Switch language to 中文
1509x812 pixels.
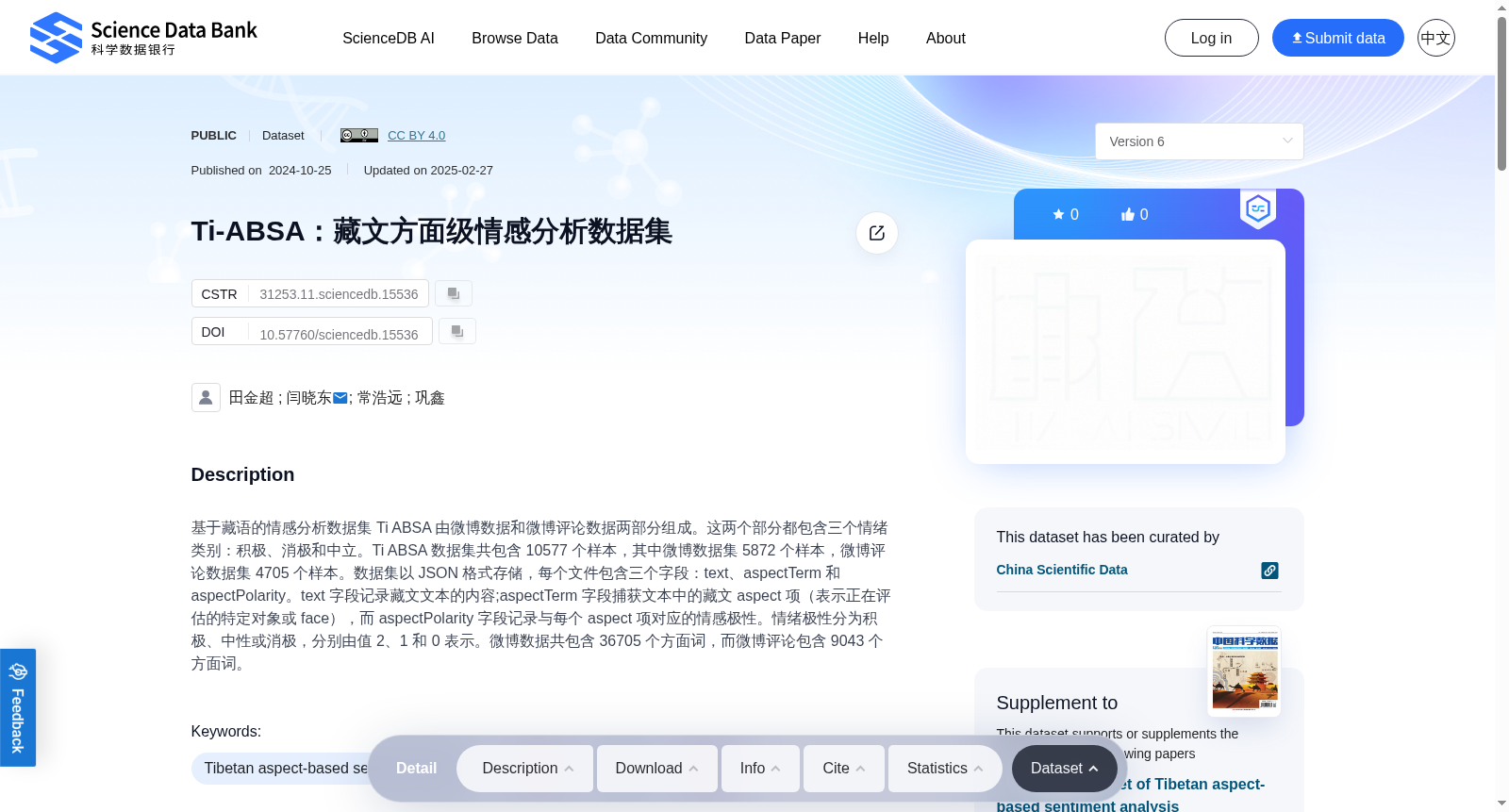(1435, 38)
